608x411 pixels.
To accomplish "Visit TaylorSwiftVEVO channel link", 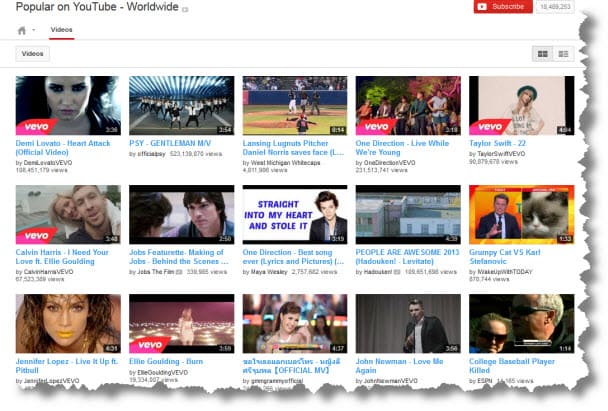I will [501, 154].
